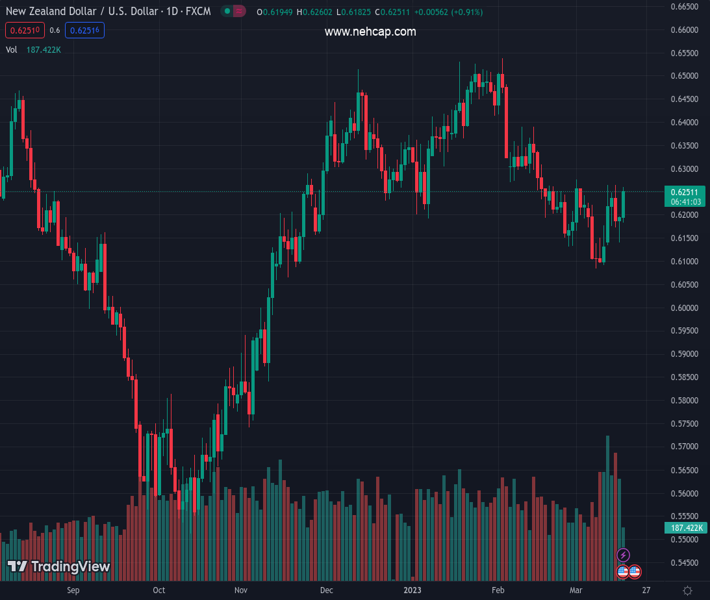Click the 0.6 spread value
Screen dimensions: 710x600
click(x=54, y=31)
